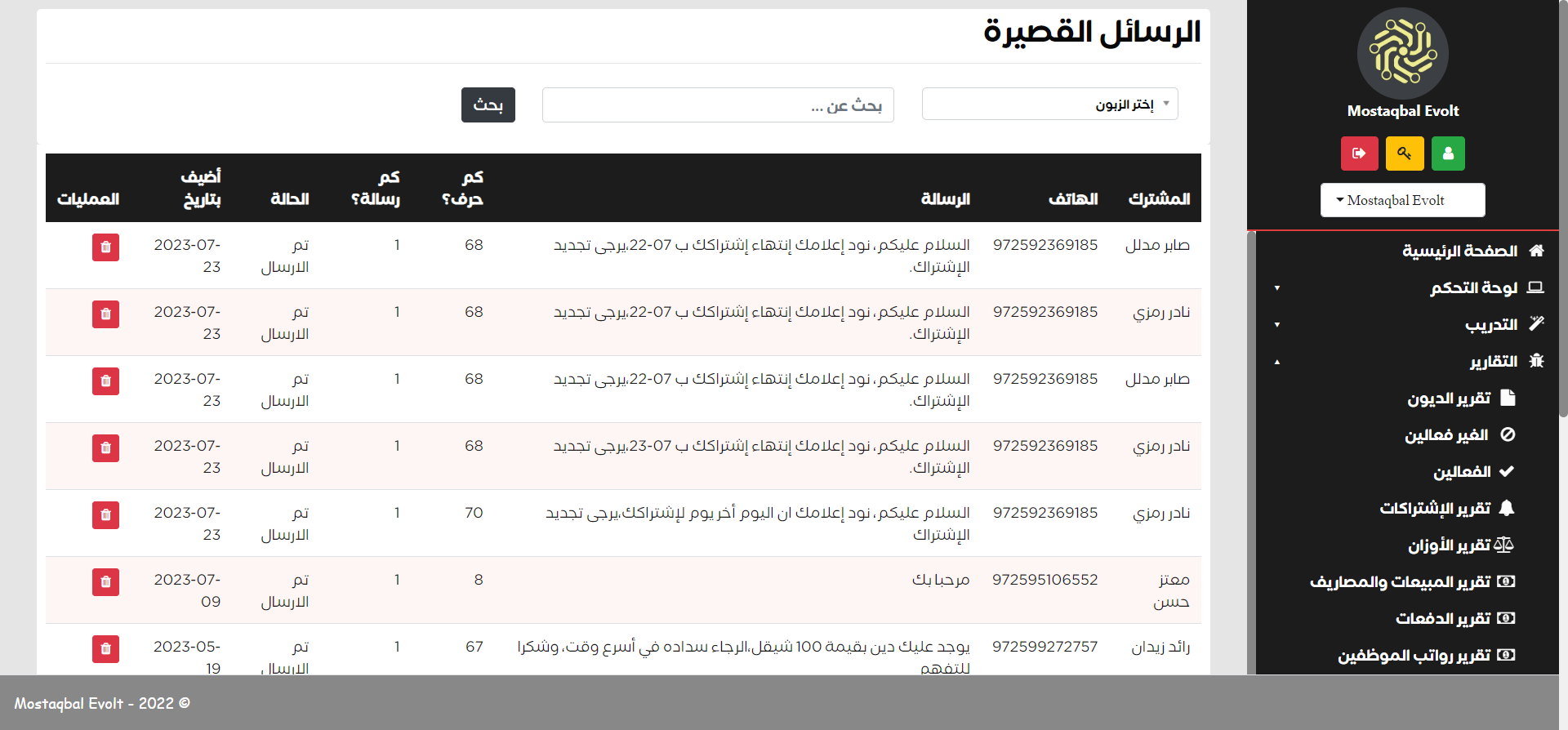Click trash icon for 70-character message
Screen dimensions: 1568x730
[105, 515]
